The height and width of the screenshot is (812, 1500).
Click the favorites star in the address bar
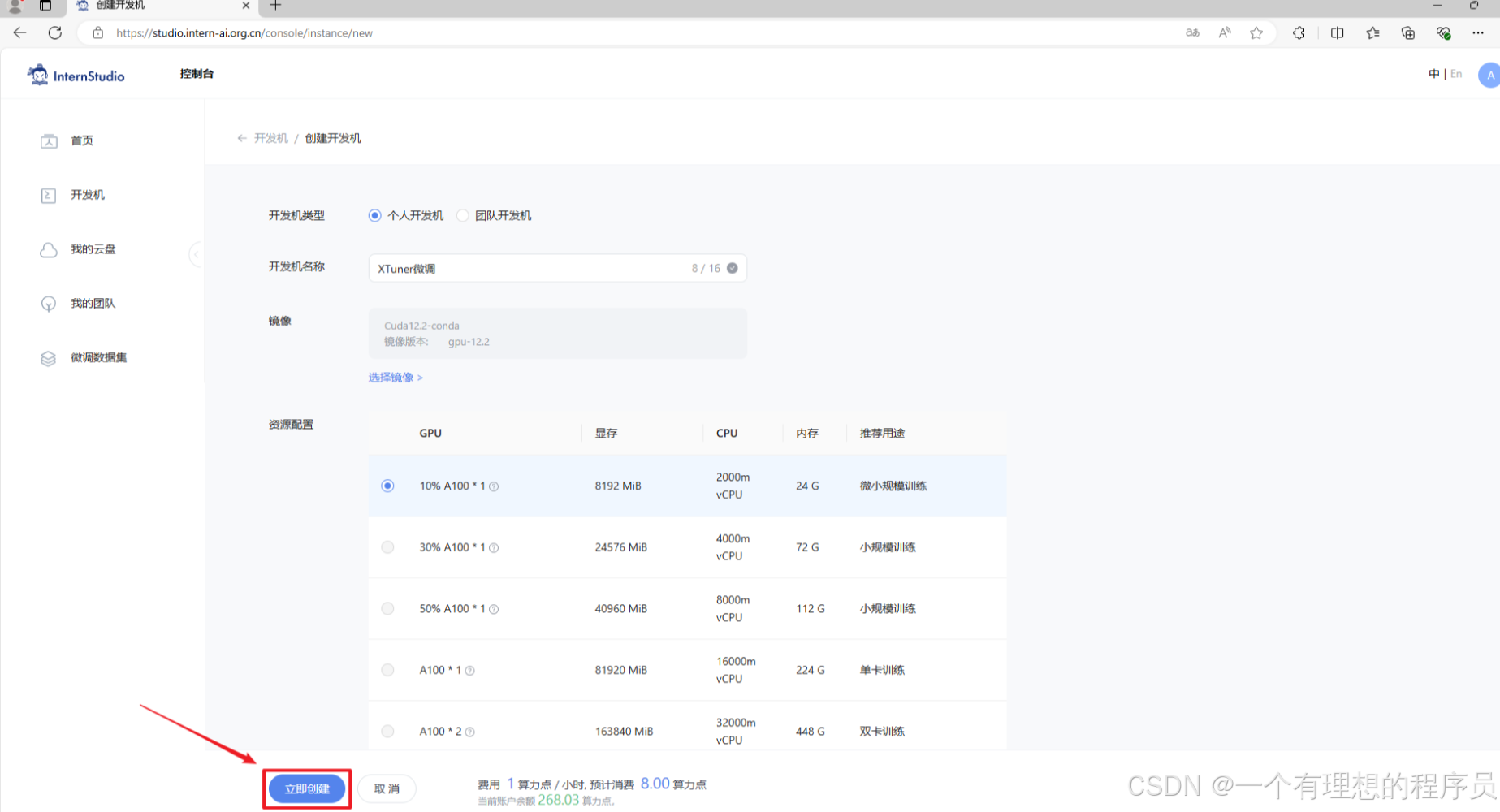tap(1257, 32)
